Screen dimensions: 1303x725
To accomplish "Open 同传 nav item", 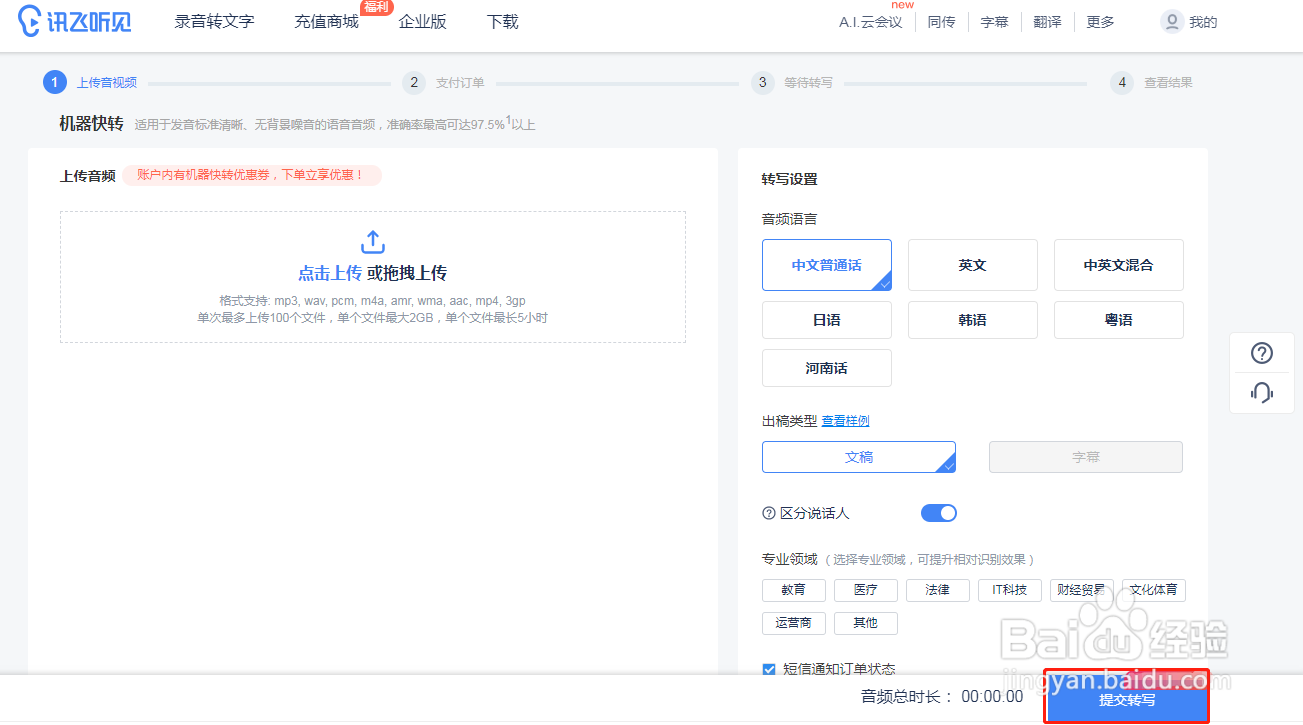I will point(941,22).
